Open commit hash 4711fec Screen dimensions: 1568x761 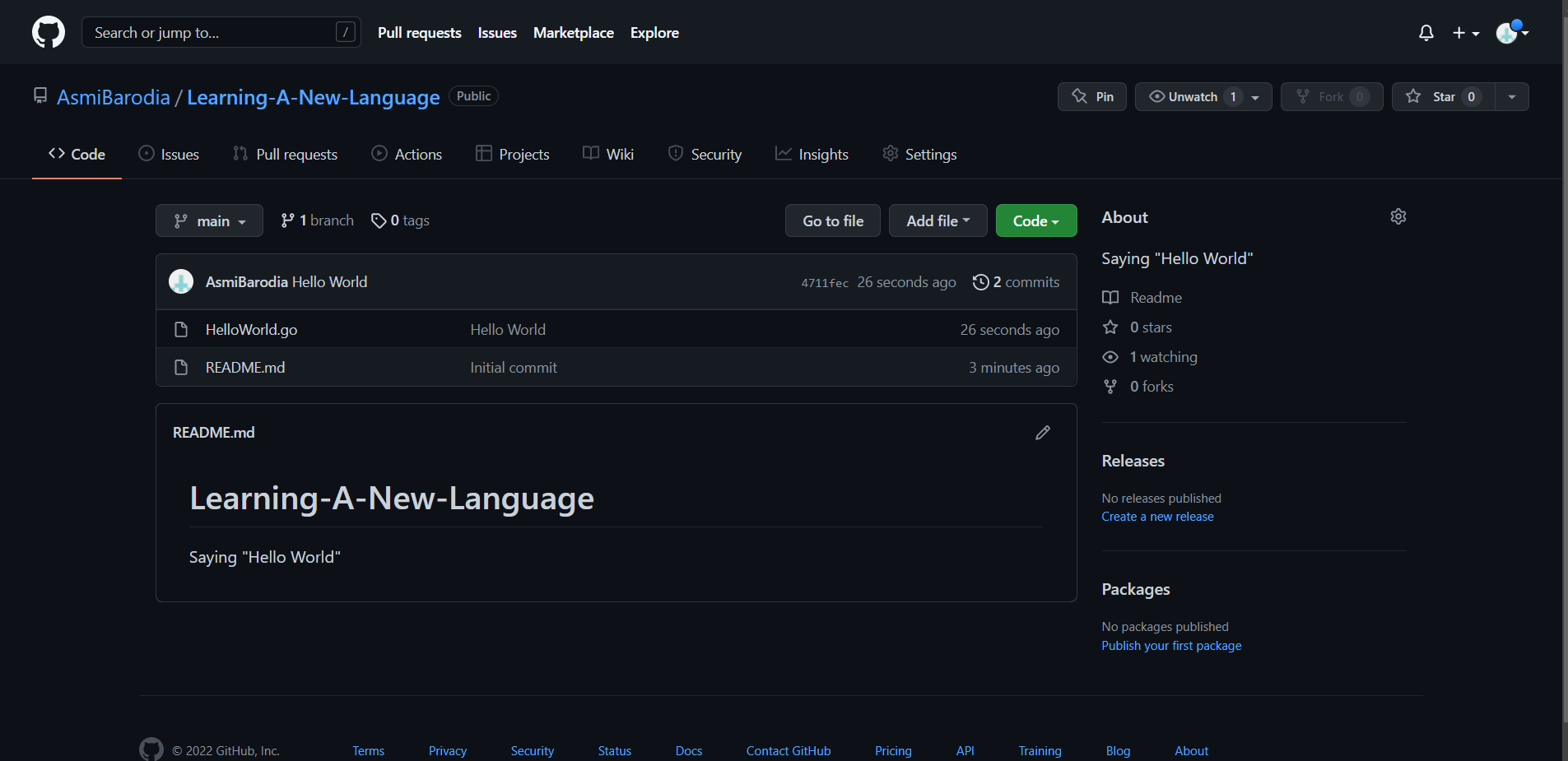pos(825,283)
